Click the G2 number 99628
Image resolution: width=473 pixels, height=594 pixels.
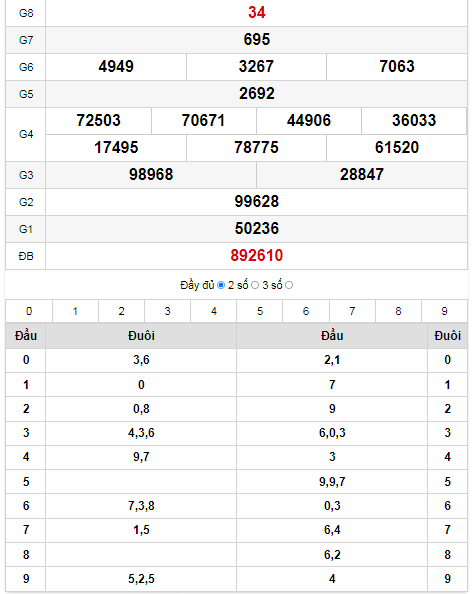[x=257, y=202]
